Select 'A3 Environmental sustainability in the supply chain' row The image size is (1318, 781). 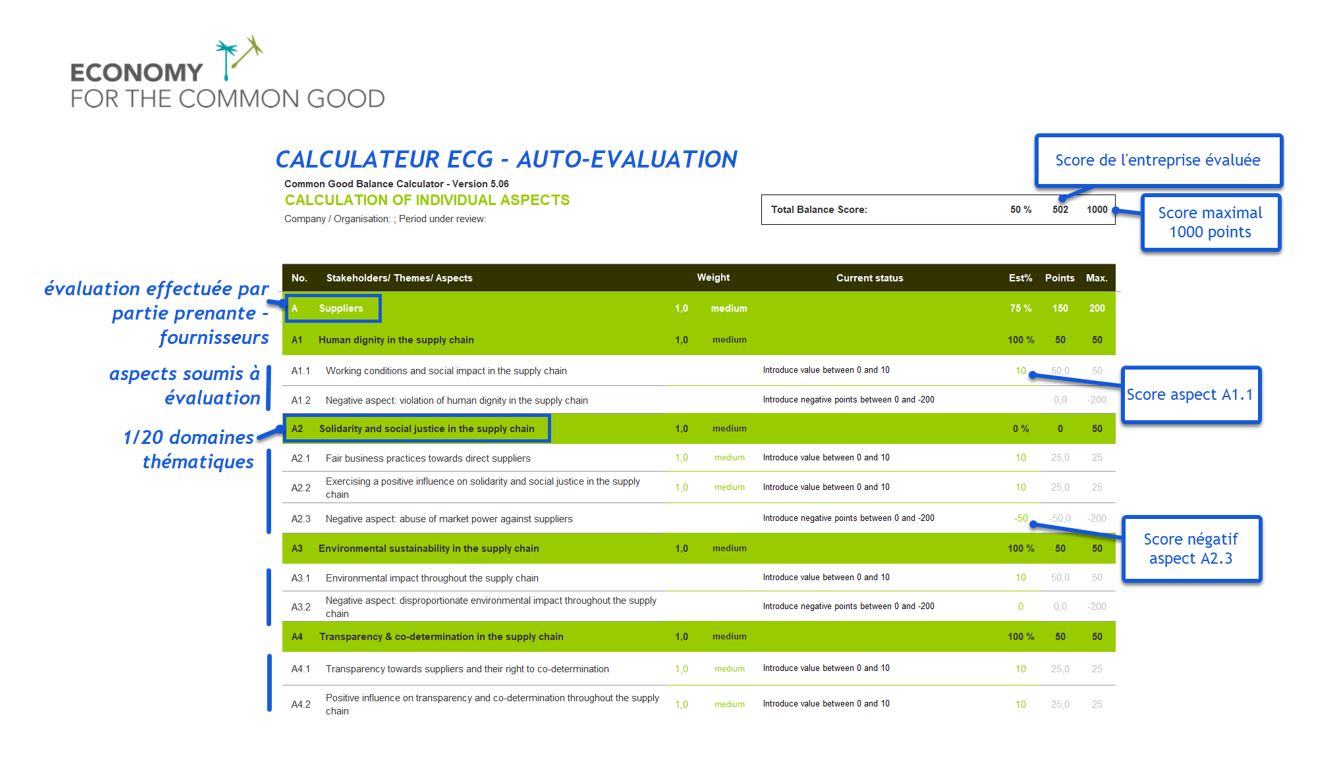coord(428,549)
